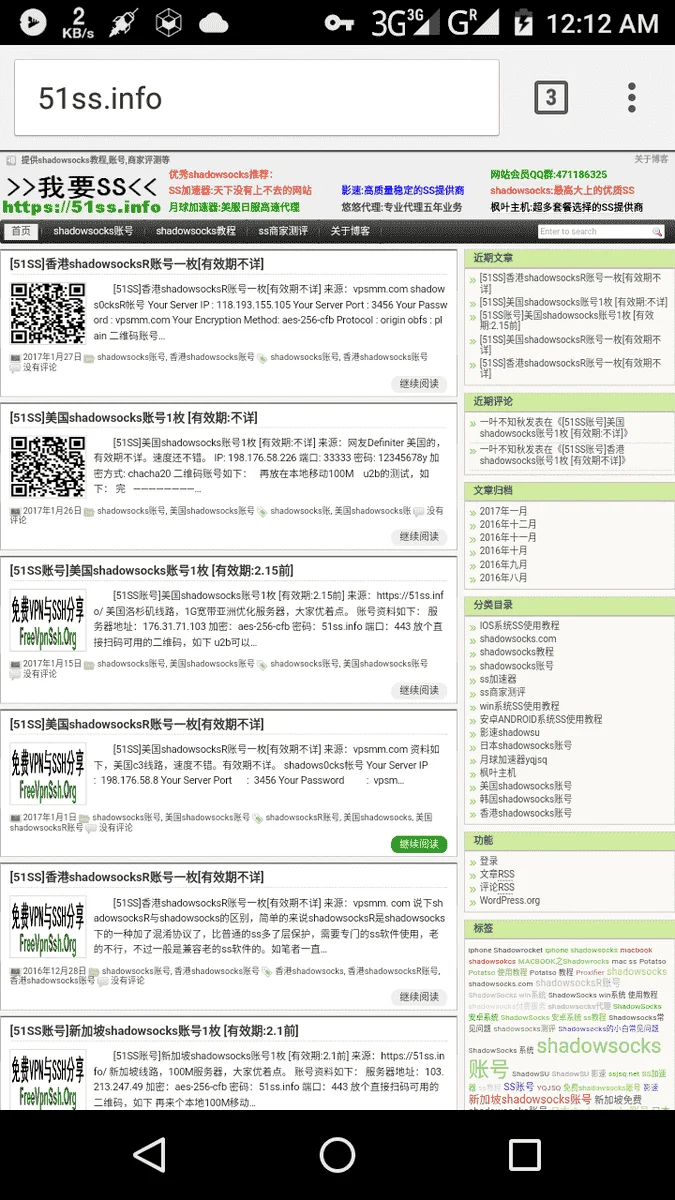Click 影速:高质量稳定的SS提供商 ad link
675x1200 pixels.
click(402, 190)
